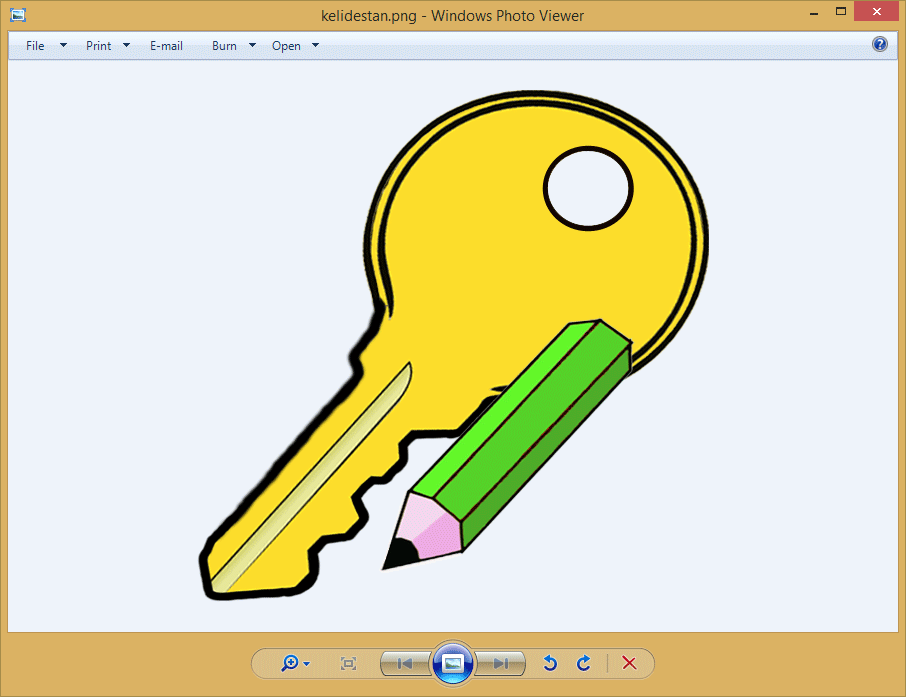Expand the Open dropdown arrow
Image resolution: width=906 pixels, height=697 pixels.
click(x=315, y=45)
